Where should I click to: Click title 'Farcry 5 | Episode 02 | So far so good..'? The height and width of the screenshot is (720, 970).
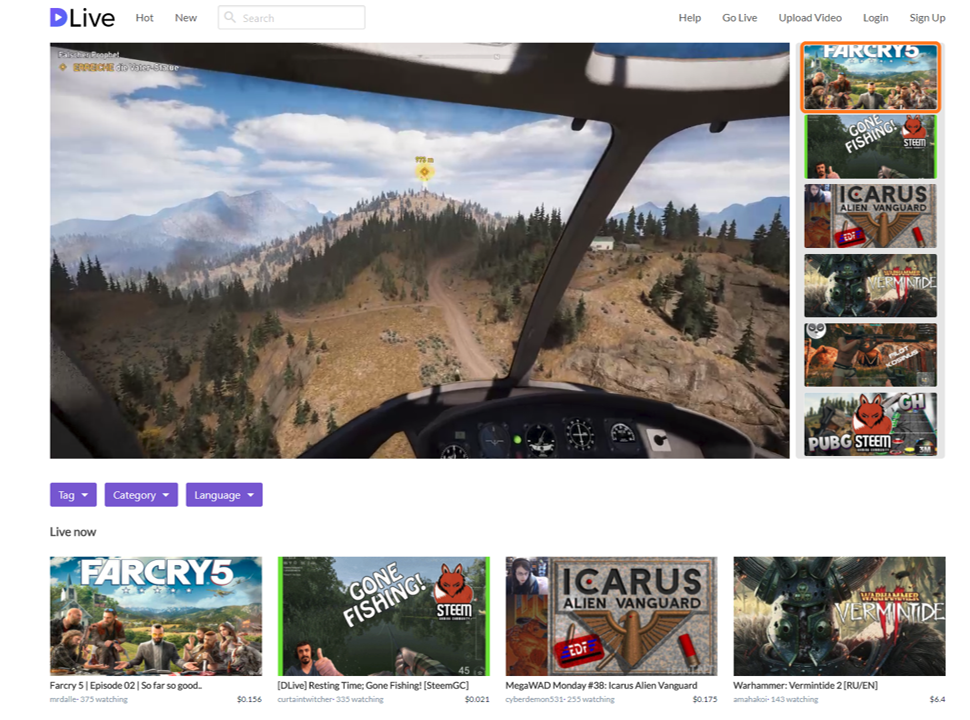tap(126, 685)
